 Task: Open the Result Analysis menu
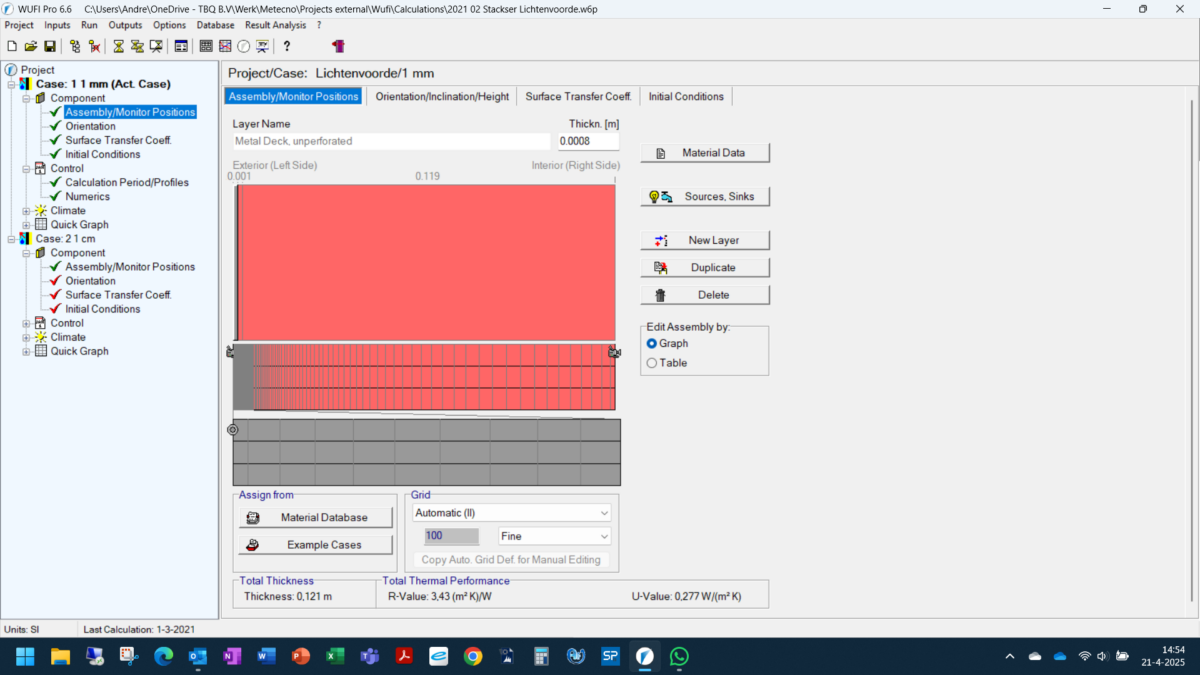[275, 25]
